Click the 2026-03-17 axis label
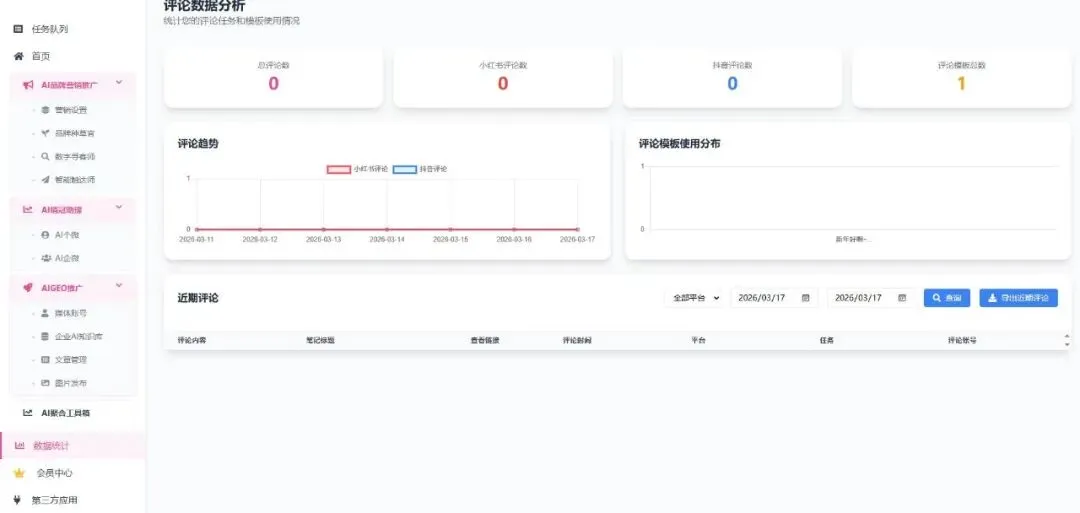Screen dimensions: 1080x513 [578, 240]
